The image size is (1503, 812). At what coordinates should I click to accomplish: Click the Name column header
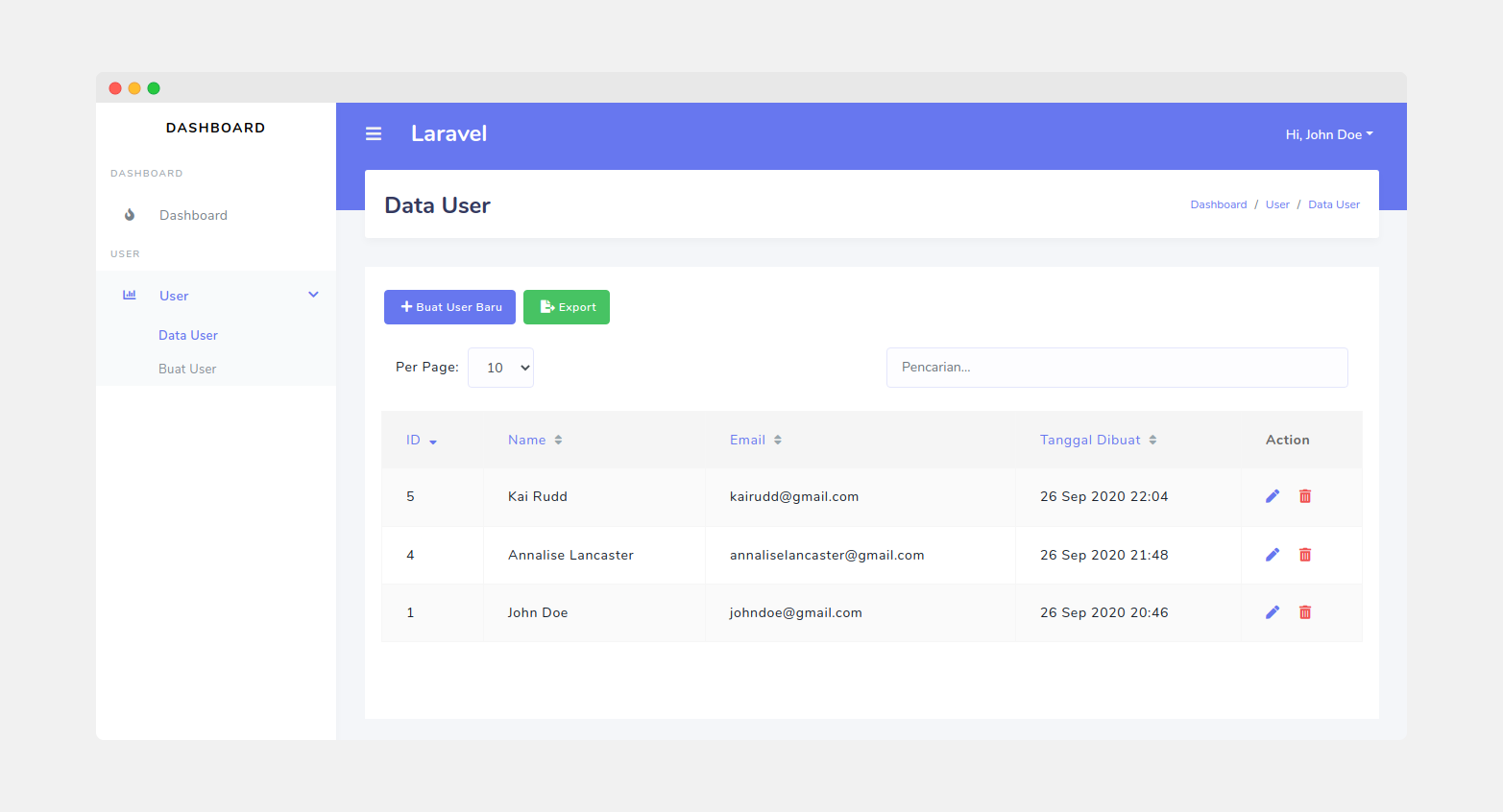[x=527, y=440]
